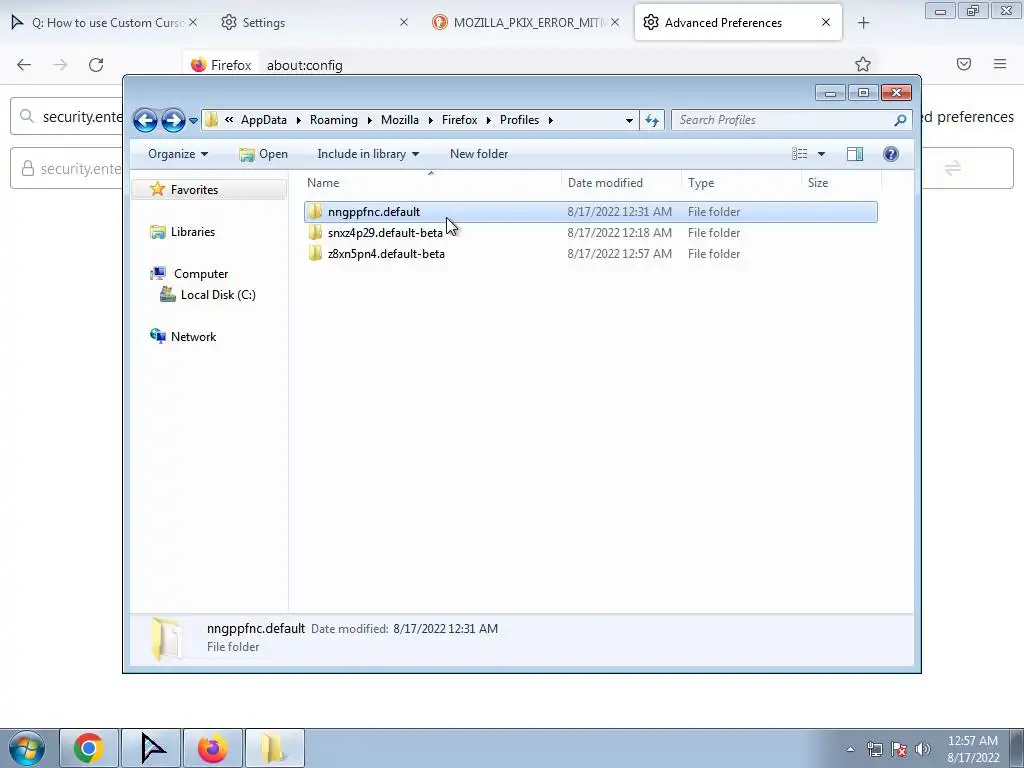The height and width of the screenshot is (768, 1024).
Task: Select the snxz4p29.default-beta folder
Action: pyautogui.click(x=590, y=232)
